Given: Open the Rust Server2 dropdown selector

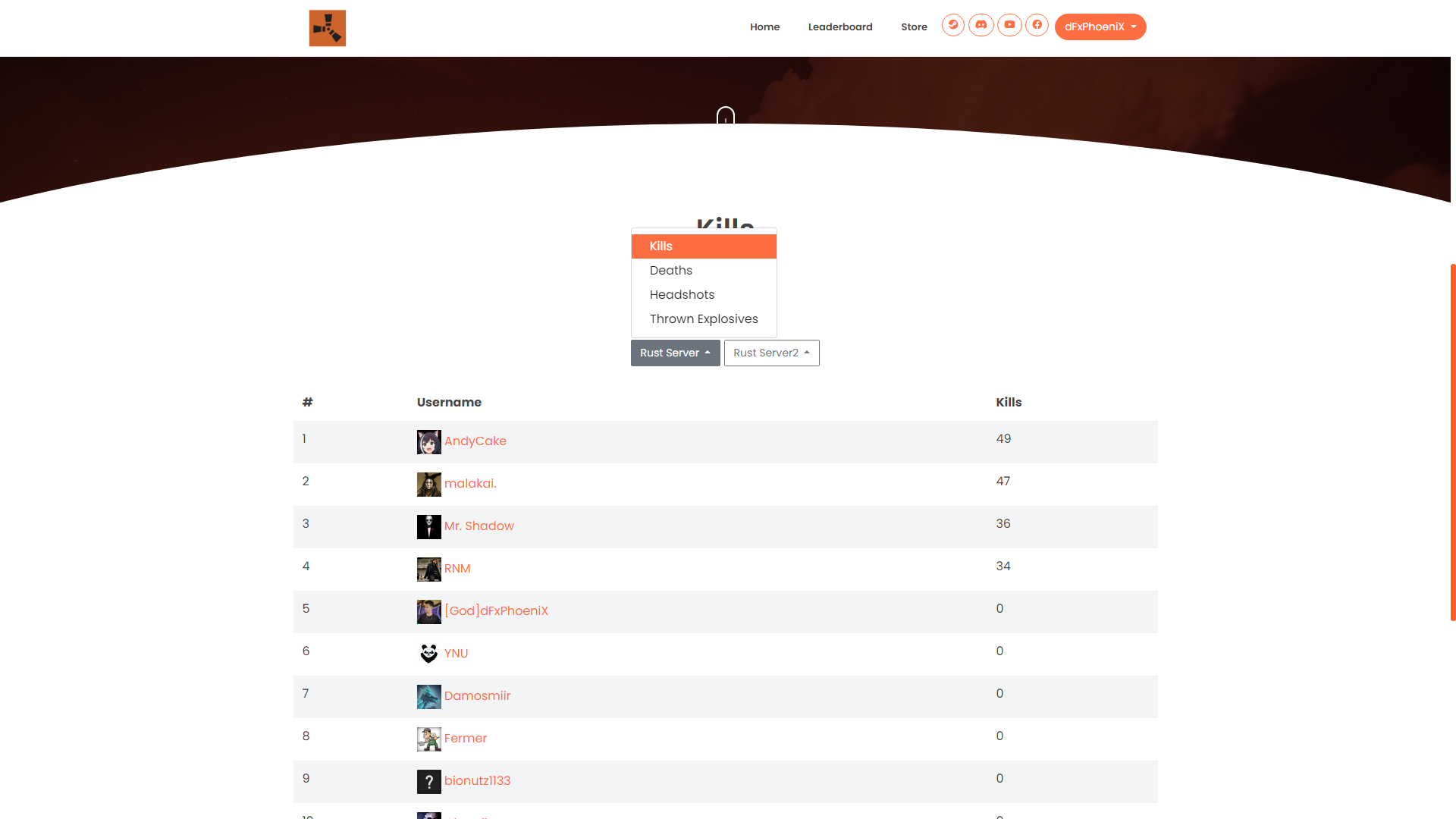Looking at the screenshot, I should click(771, 352).
